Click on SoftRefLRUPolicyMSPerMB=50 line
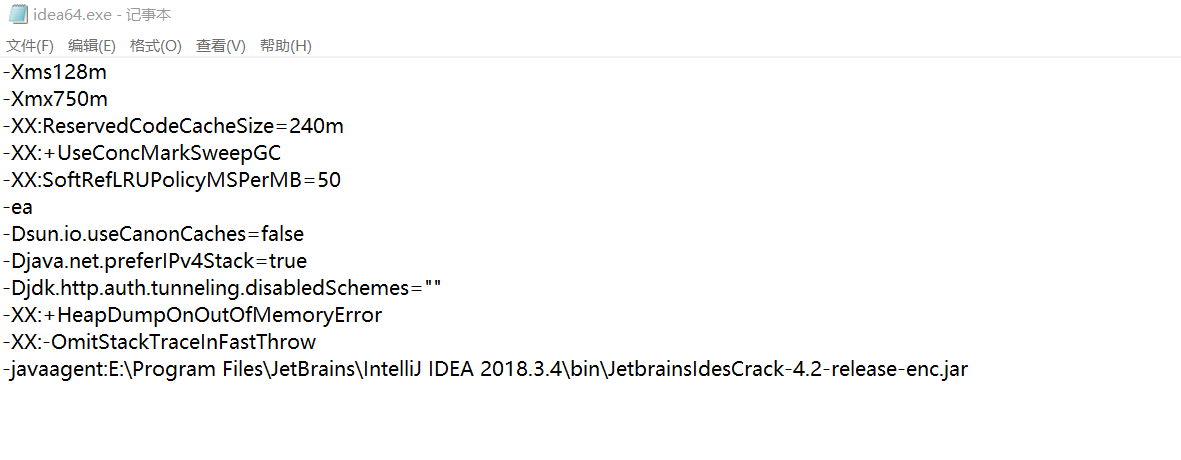 pyautogui.click(x=172, y=181)
